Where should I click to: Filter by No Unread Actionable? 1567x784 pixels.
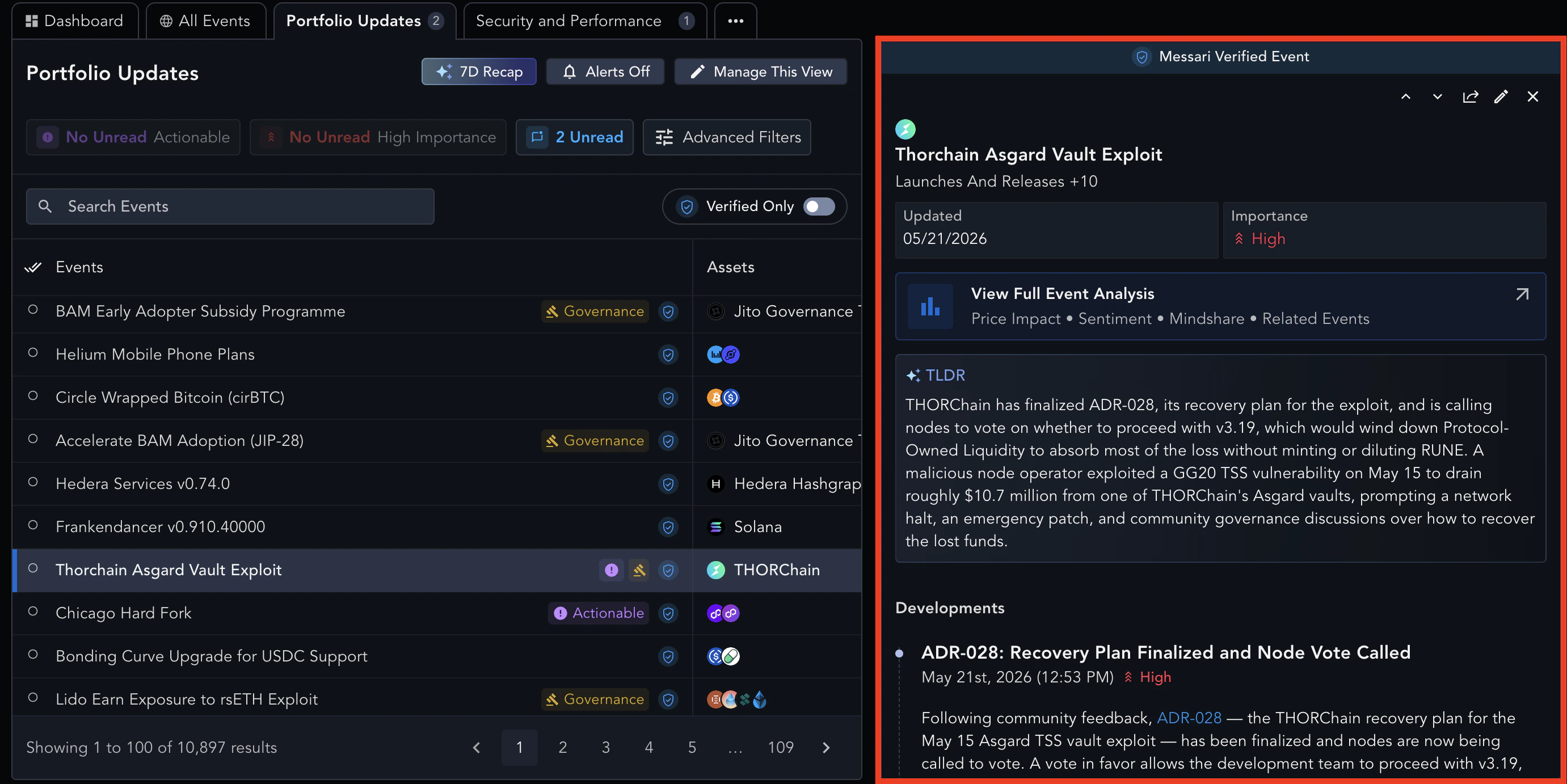pyautogui.click(x=133, y=137)
